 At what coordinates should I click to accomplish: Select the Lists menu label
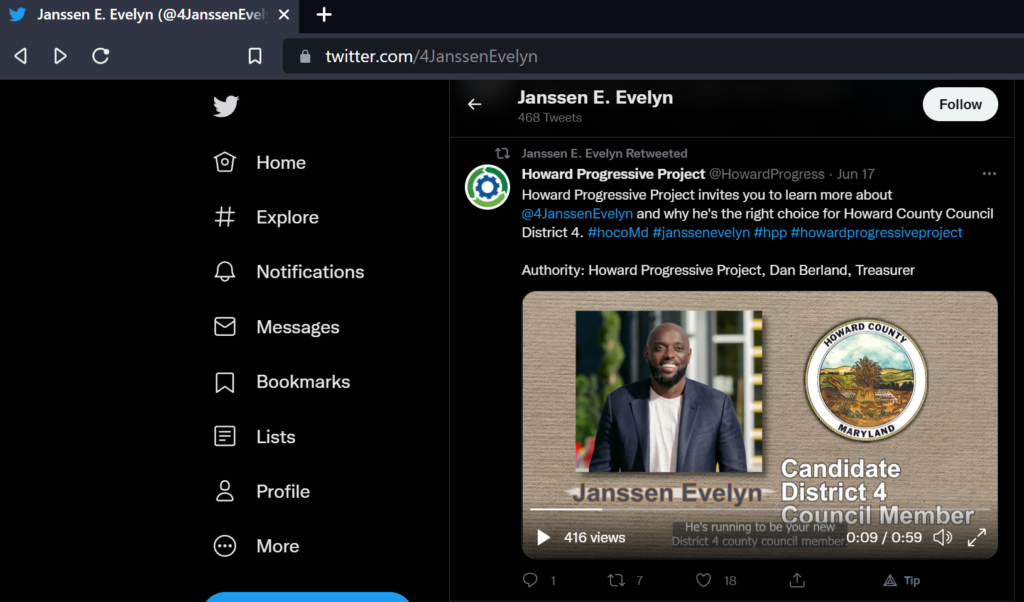click(x=276, y=437)
